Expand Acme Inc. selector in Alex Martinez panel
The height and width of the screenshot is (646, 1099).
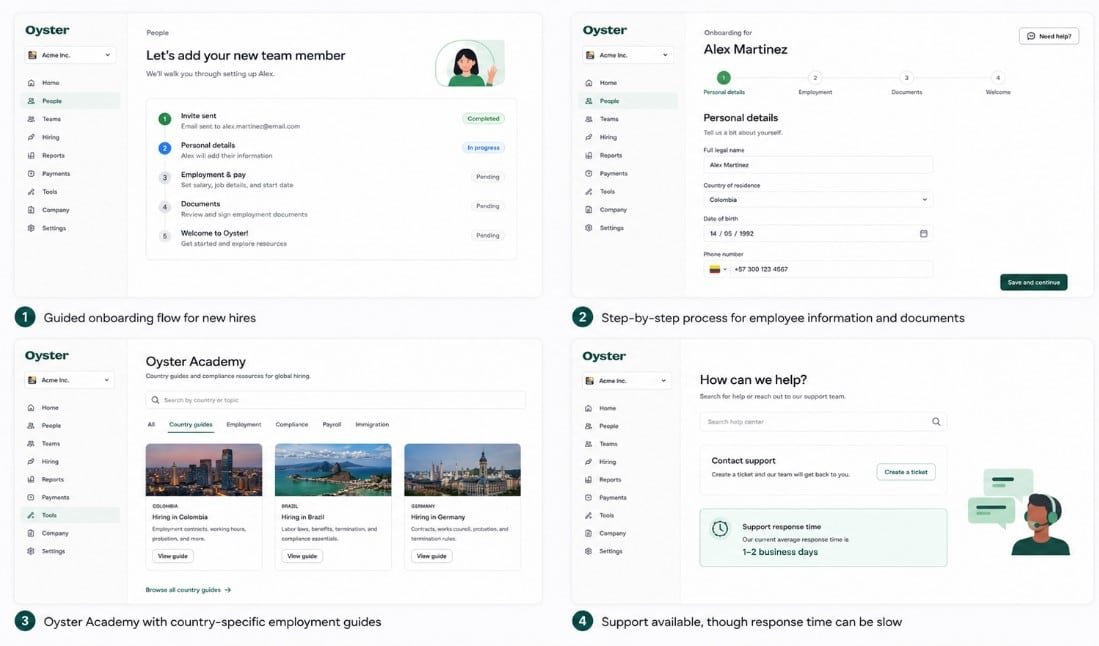click(x=627, y=55)
